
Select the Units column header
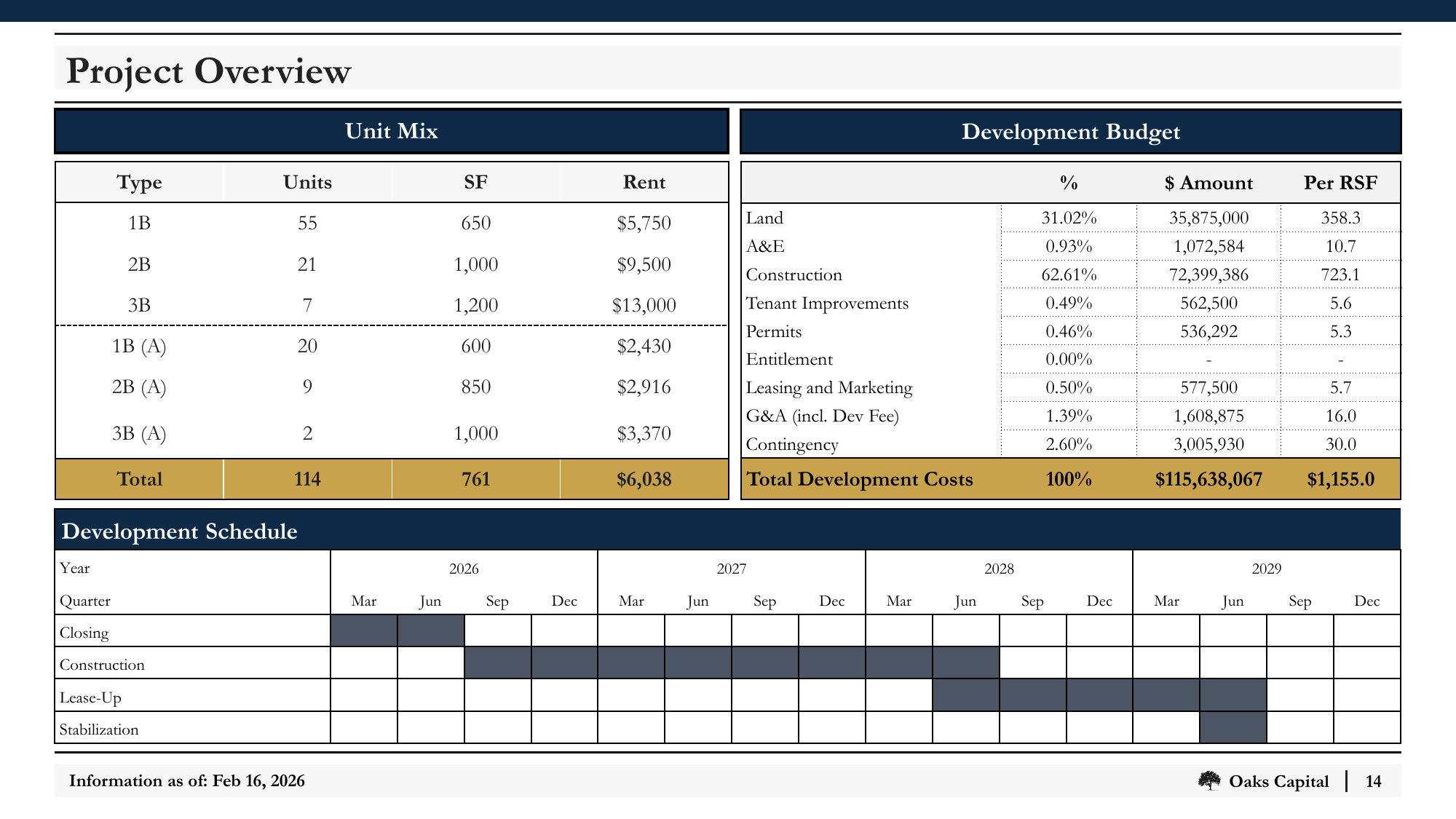click(307, 182)
